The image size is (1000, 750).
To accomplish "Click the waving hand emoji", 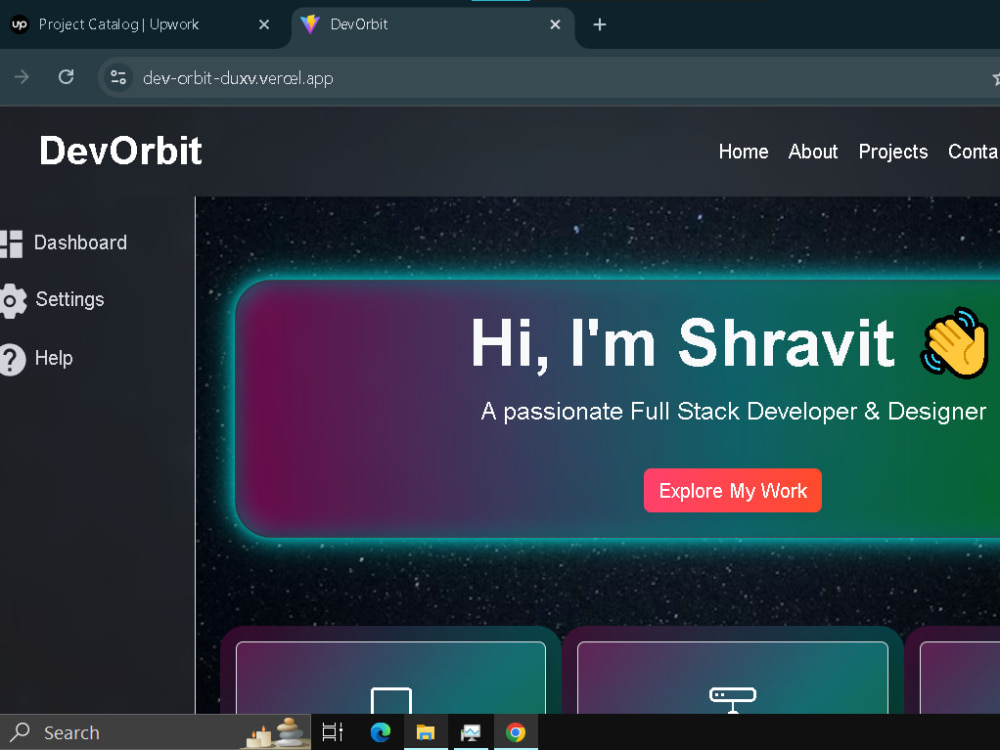I will coord(954,343).
